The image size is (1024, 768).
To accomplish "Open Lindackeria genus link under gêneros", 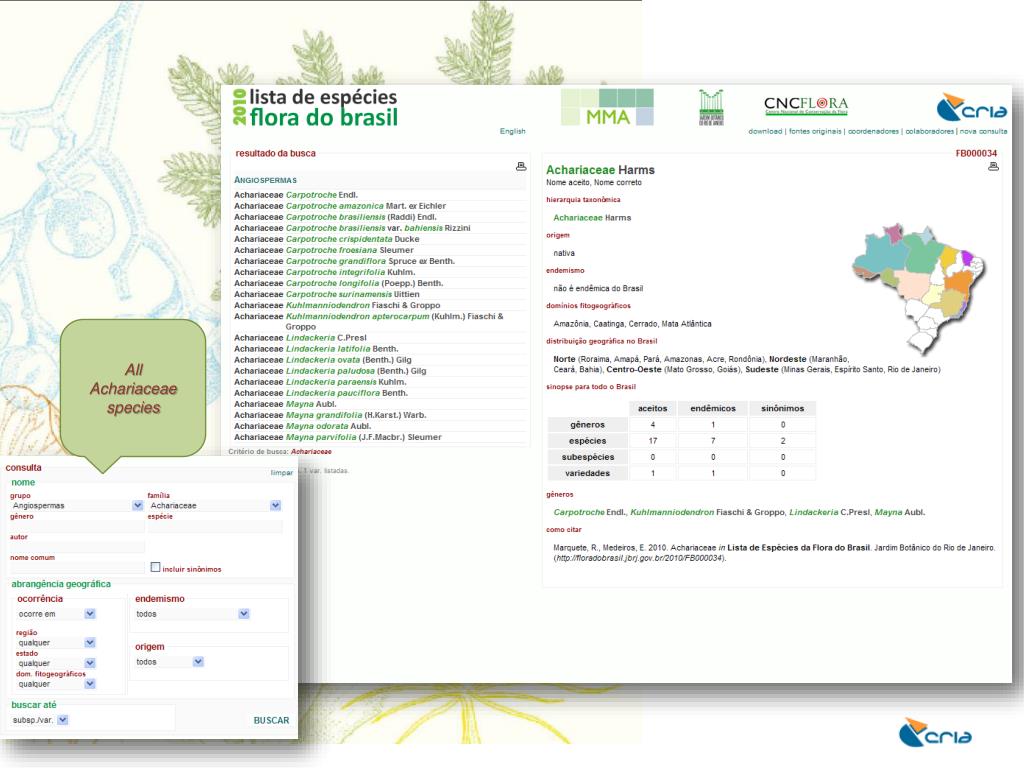I will (814, 512).
